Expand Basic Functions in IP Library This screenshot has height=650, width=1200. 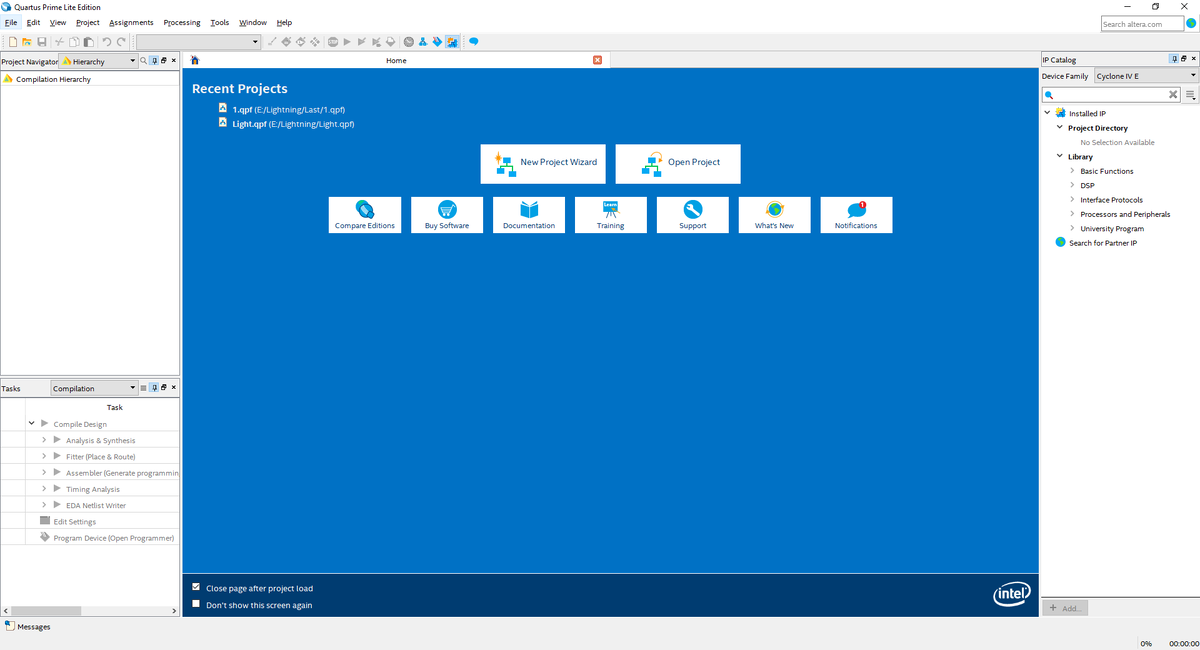pos(1072,171)
